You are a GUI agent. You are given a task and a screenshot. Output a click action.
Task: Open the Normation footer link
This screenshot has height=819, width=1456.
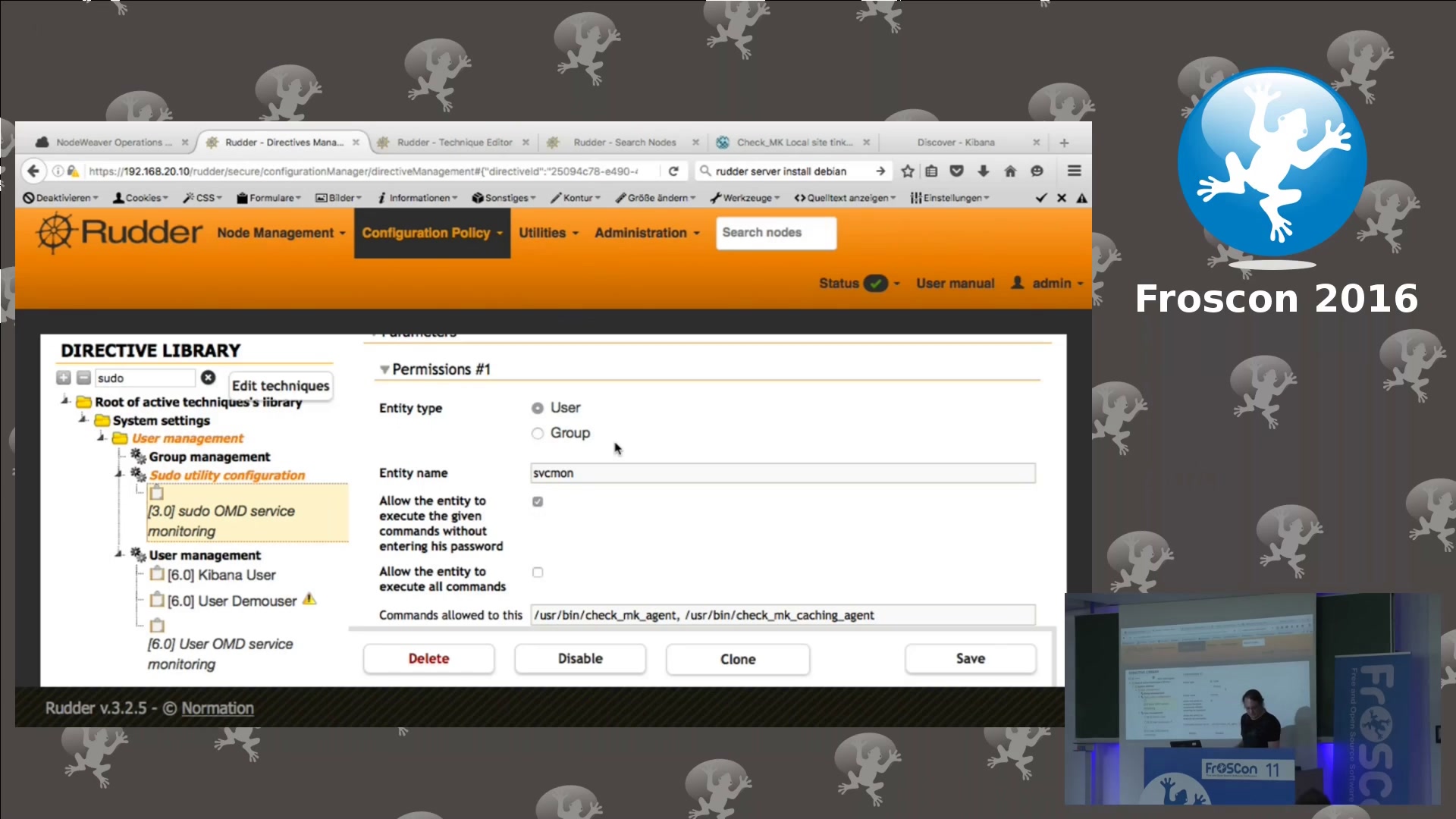tap(218, 708)
